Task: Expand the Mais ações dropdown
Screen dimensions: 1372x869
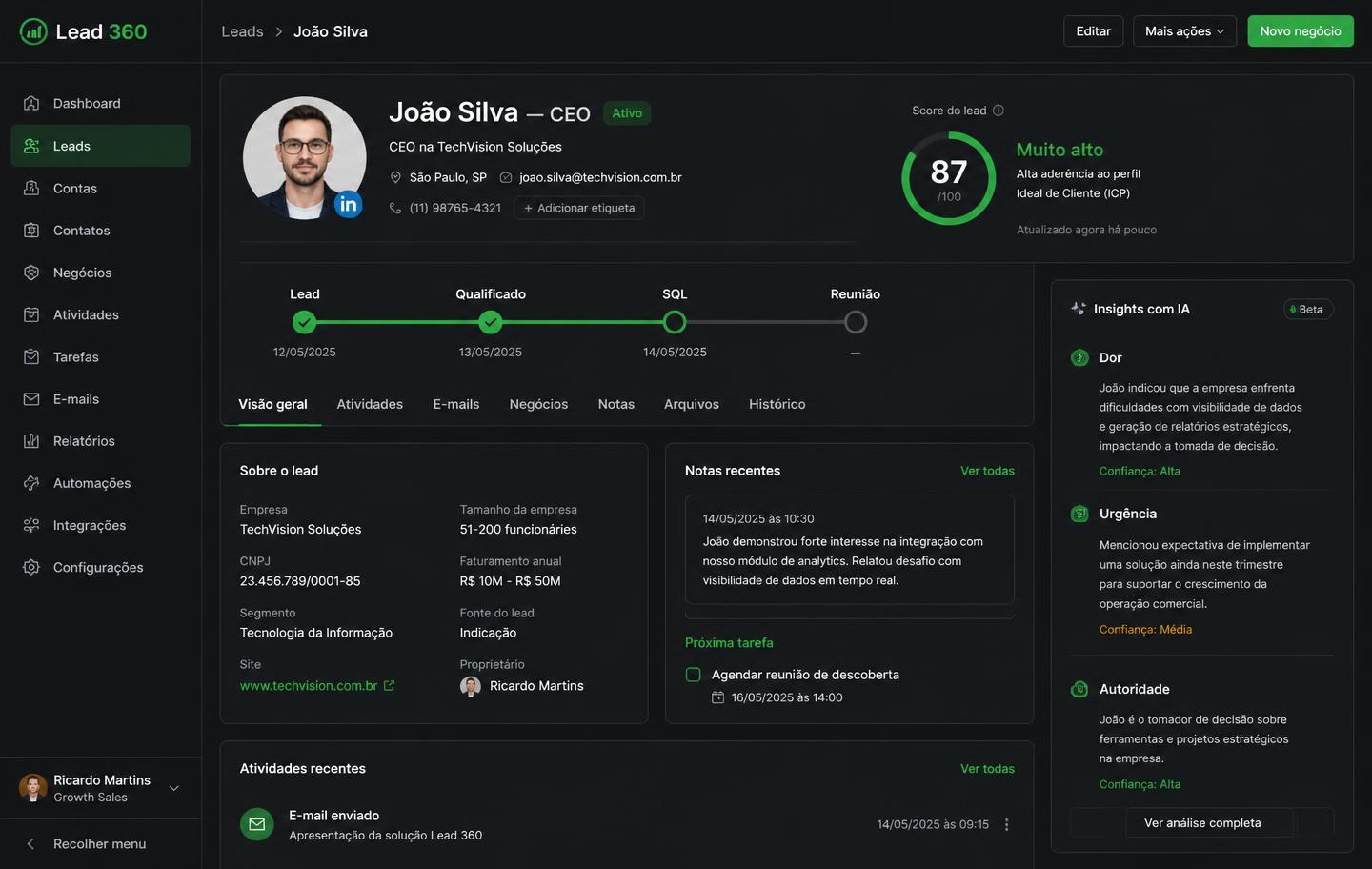Action: (1184, 31)
